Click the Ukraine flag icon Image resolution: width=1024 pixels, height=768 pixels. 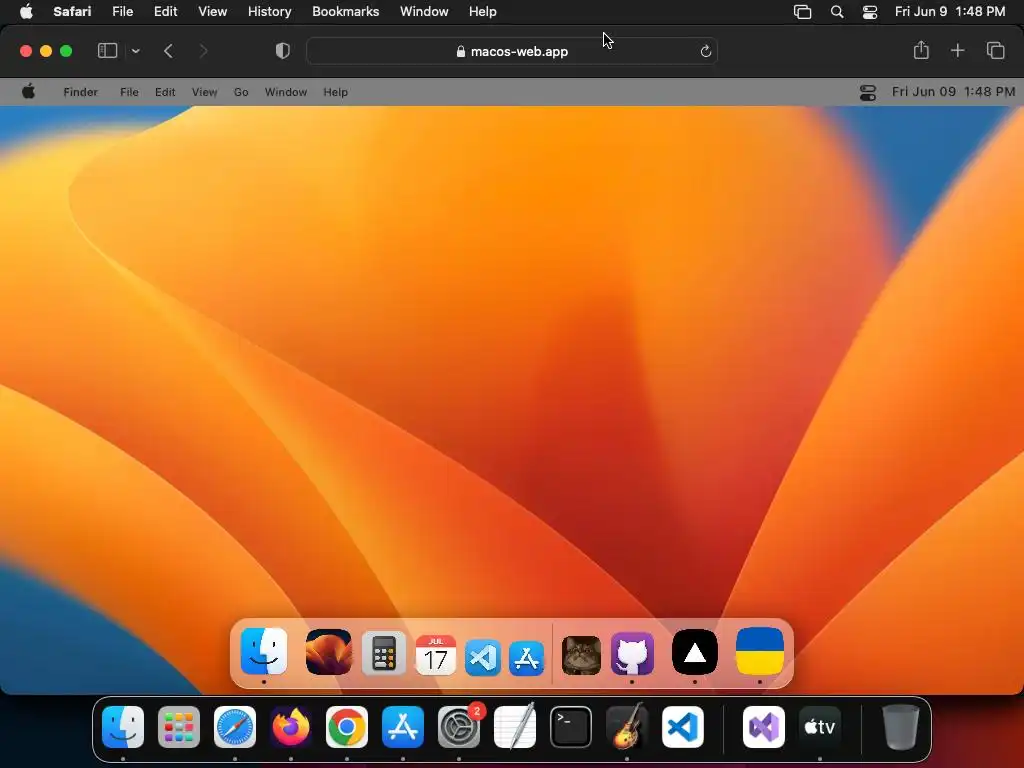[x=760, y=651]
